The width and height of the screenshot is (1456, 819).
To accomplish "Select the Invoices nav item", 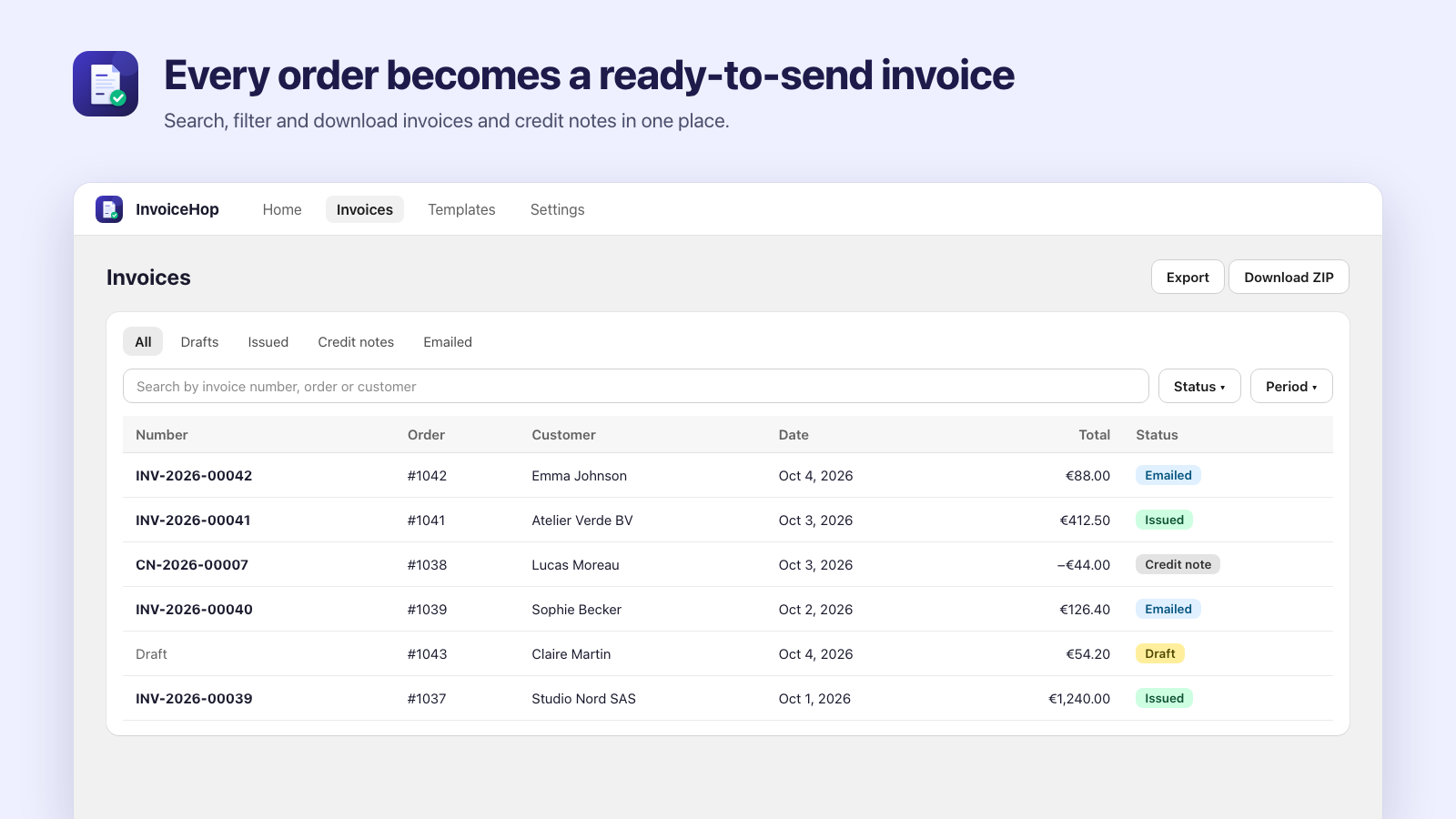I will tap(365, 209).
